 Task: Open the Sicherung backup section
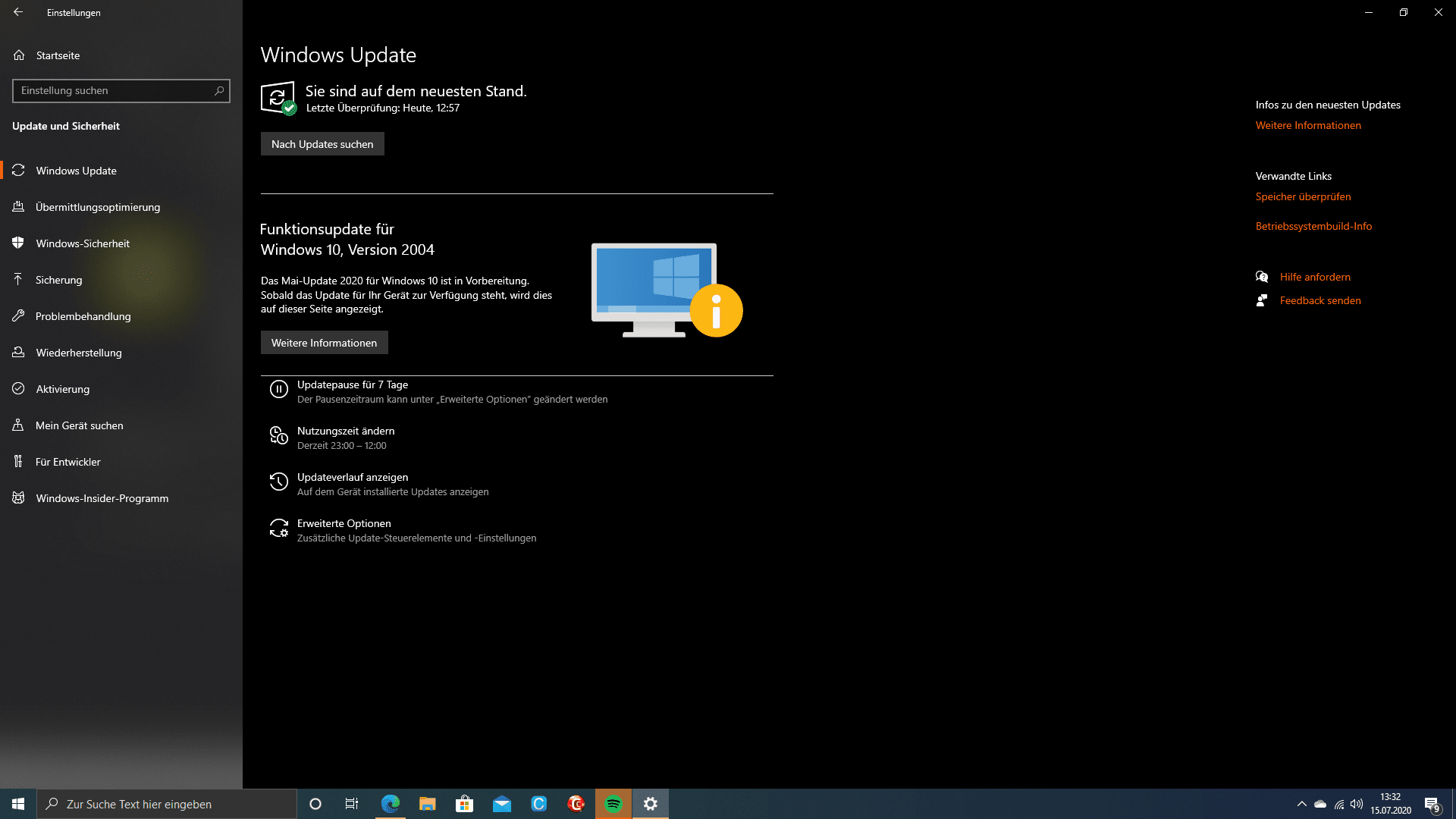(121, 280)
